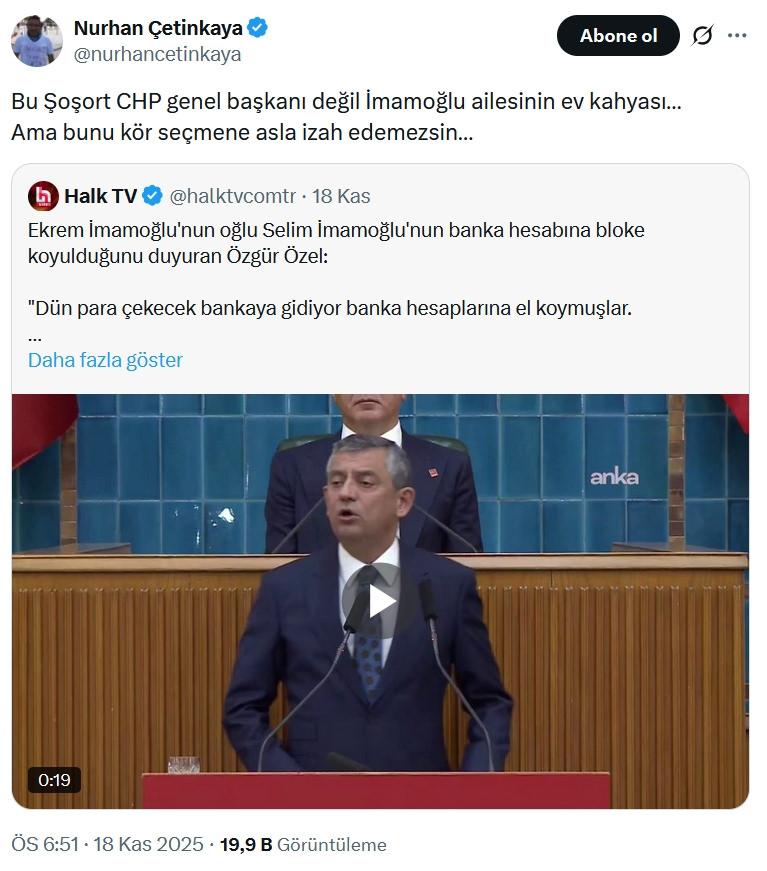Image resolution: width=767 pixels, height=871 pixels.
Task: Open Nurhan Çetinkaya's profile avatar
Action: (x=37, y=41)
